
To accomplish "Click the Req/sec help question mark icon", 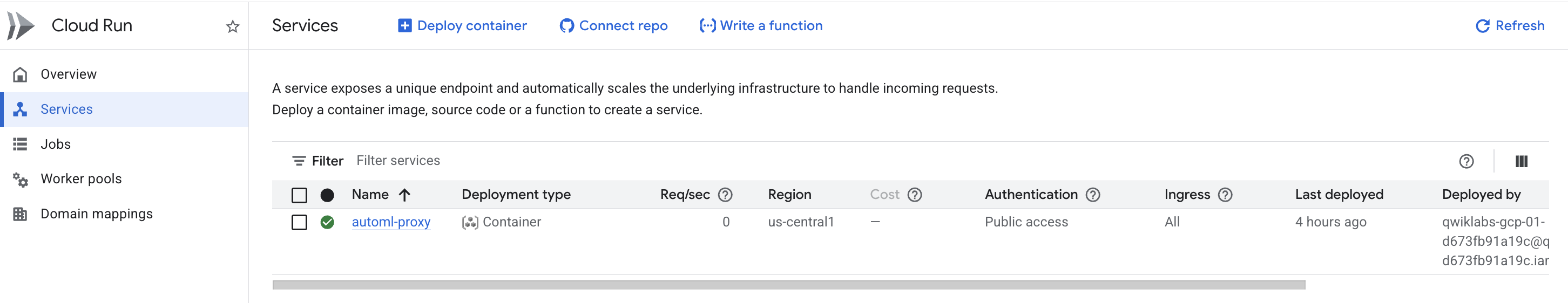I will [725, 194].
